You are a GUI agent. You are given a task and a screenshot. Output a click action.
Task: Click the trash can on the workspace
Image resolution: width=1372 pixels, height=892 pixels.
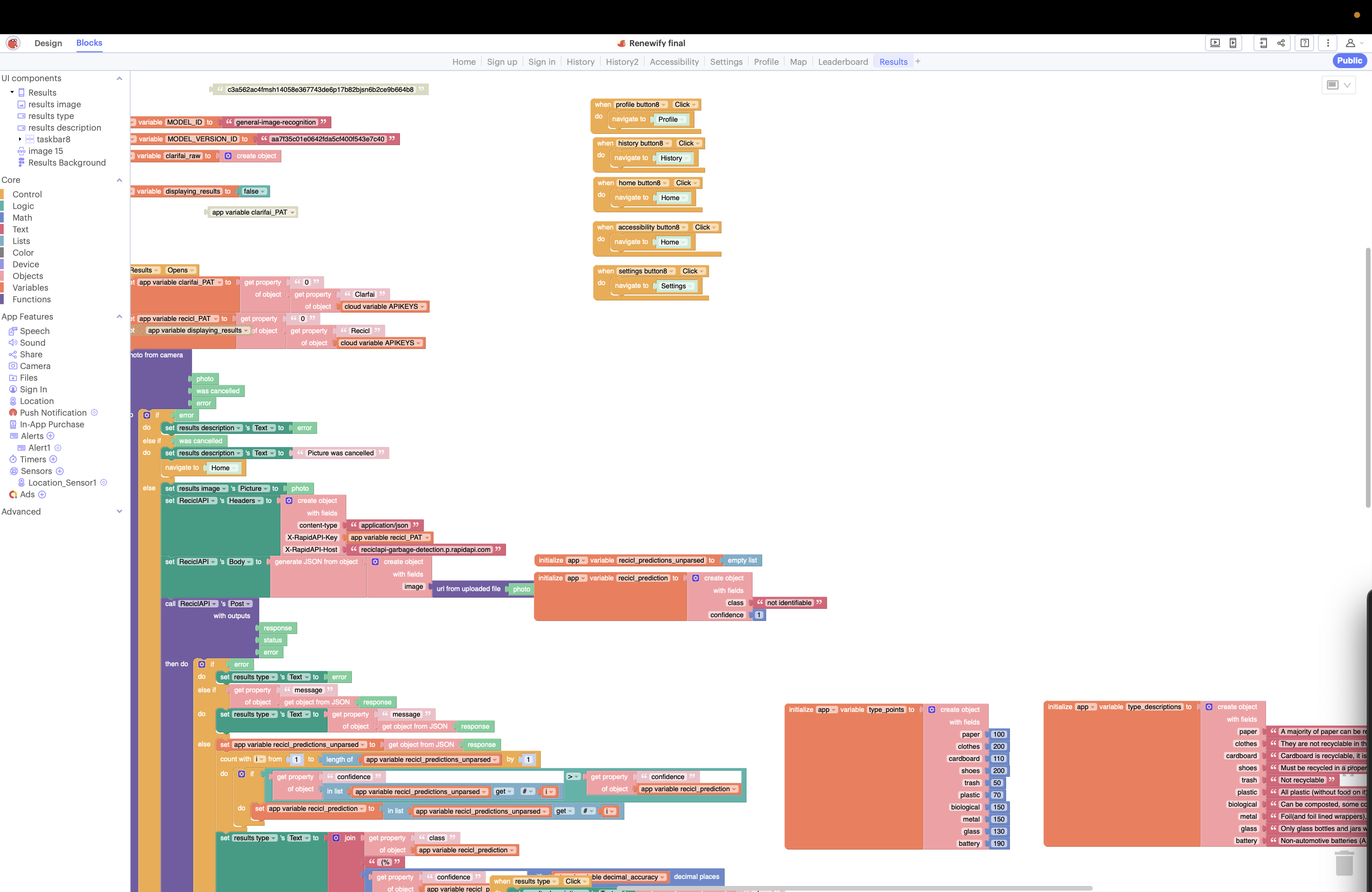[x=1344, y=863]
